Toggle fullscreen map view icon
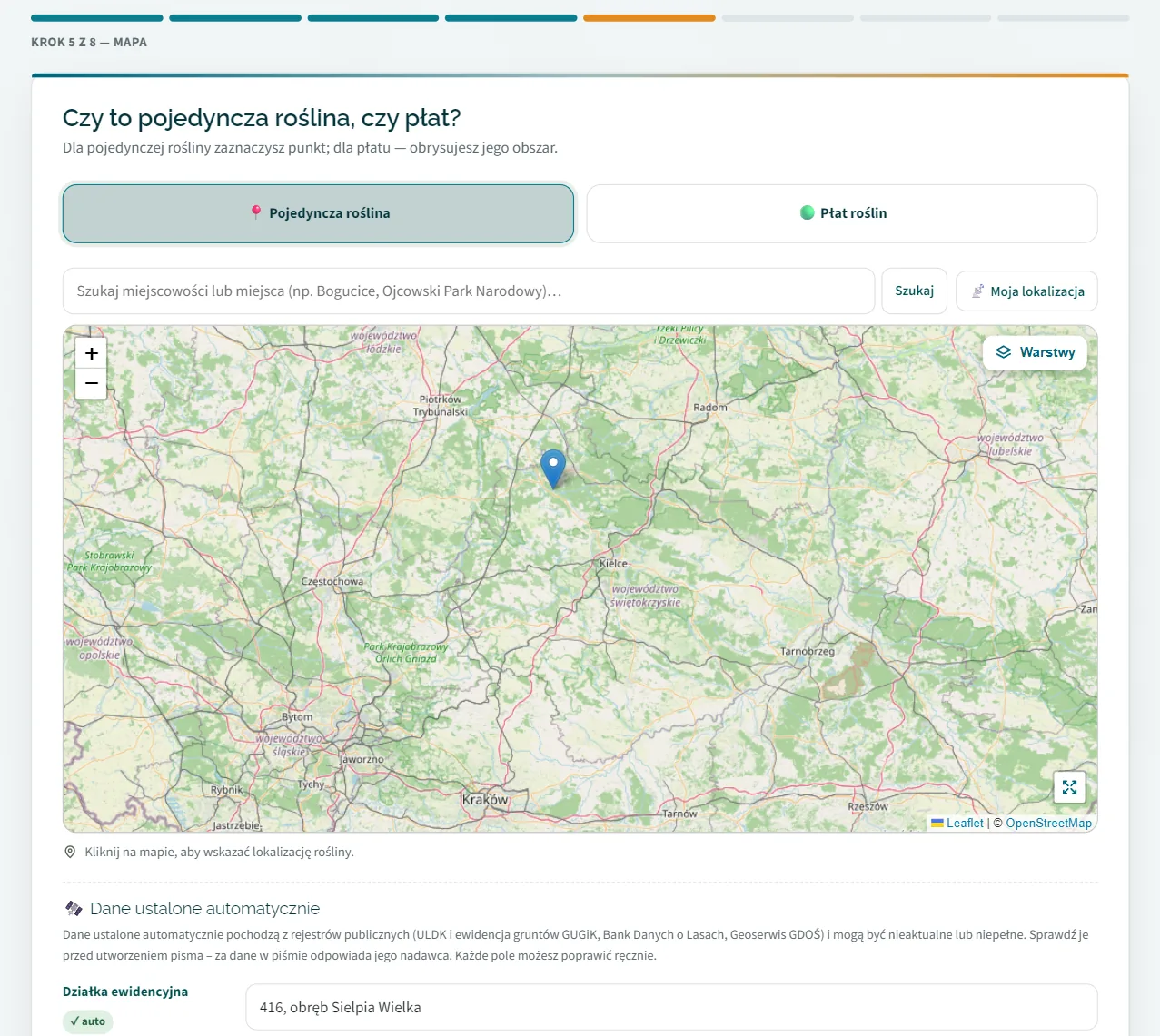Viewport: 1160px width, 1036px height. [x=1069, y=787]
